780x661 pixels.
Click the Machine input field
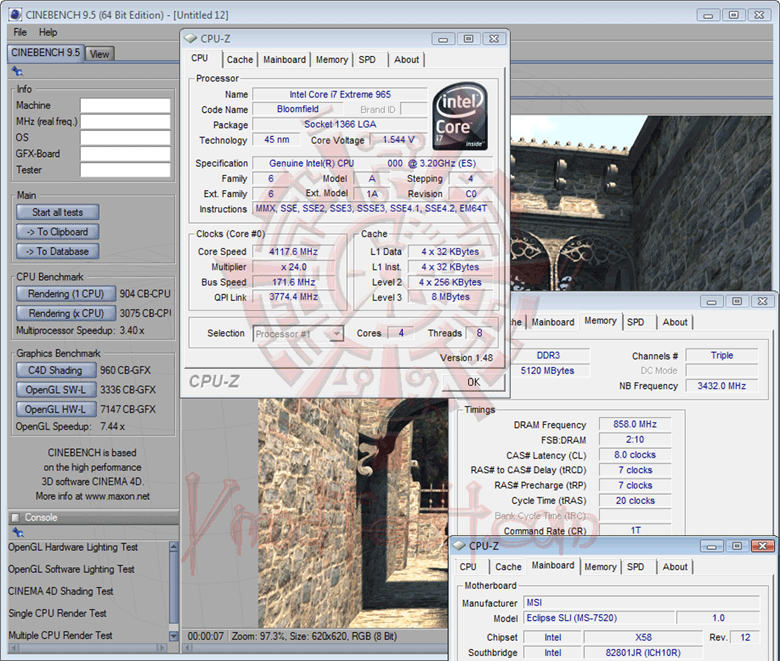point(125,105)
